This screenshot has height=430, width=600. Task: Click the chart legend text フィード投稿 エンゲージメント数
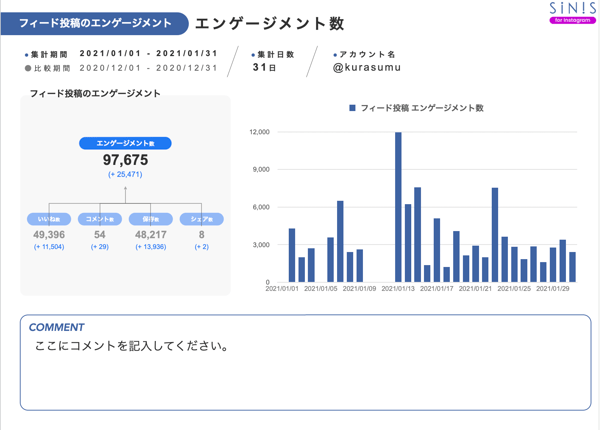tap(422, 108)
